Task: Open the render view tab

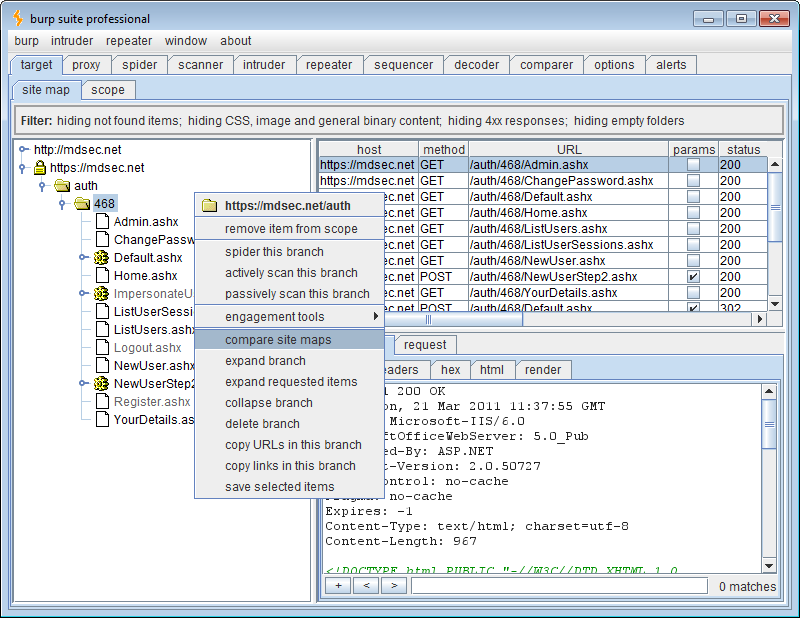Action: [x=543, y=369]
